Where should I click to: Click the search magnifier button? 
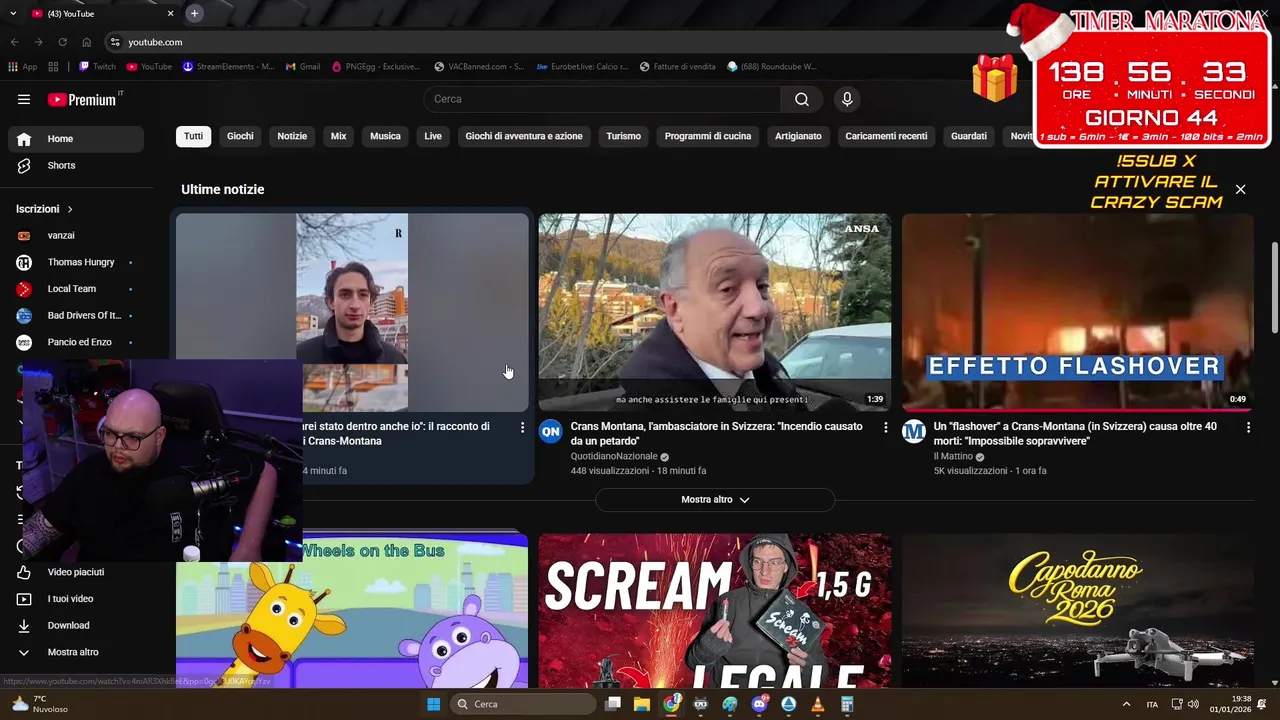[x=802, y=99]
